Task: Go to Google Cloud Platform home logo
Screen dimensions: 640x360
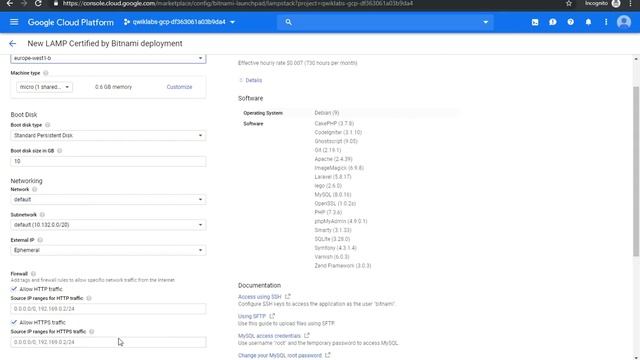Action: point(71,22)
